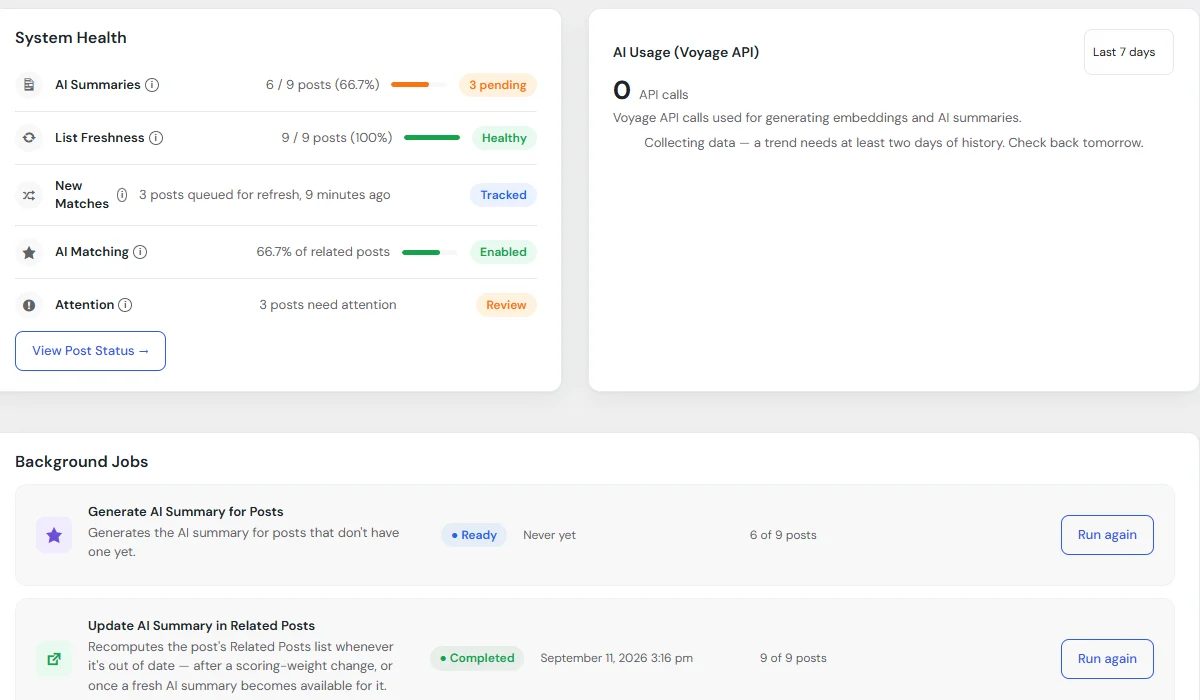1200x700 pixels.
Task: Click the 'Collecting data' trend notice
Action: (893, 143)
